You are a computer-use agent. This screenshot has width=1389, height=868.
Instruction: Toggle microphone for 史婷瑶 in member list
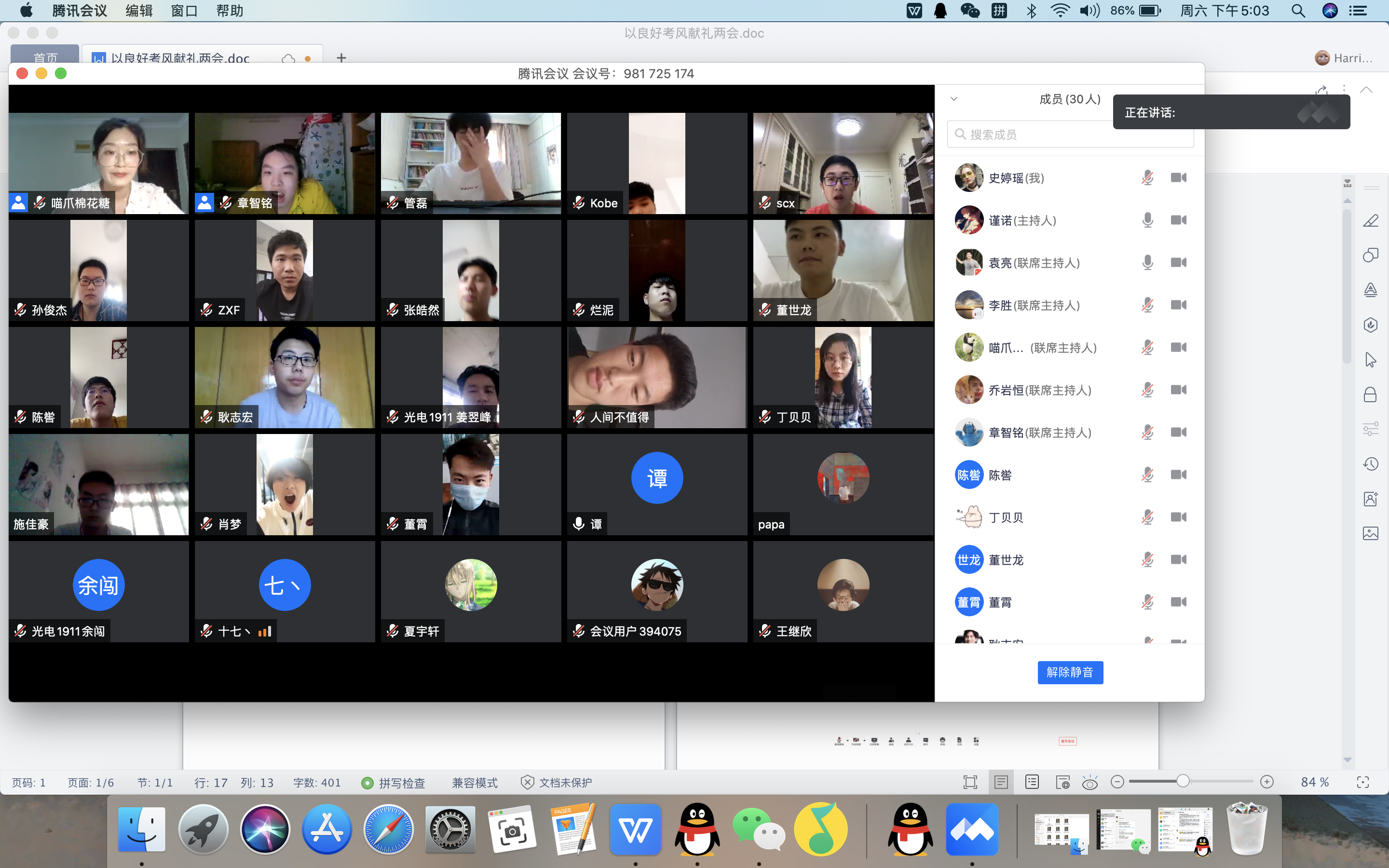(1147, 178)
